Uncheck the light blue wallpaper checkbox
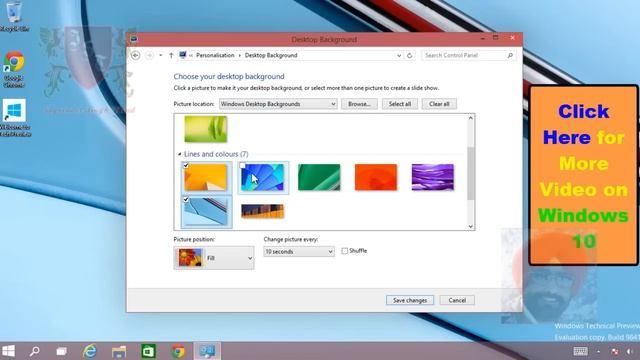The height and width of the screenshot is (360, 640). click(x=186, y=200)
